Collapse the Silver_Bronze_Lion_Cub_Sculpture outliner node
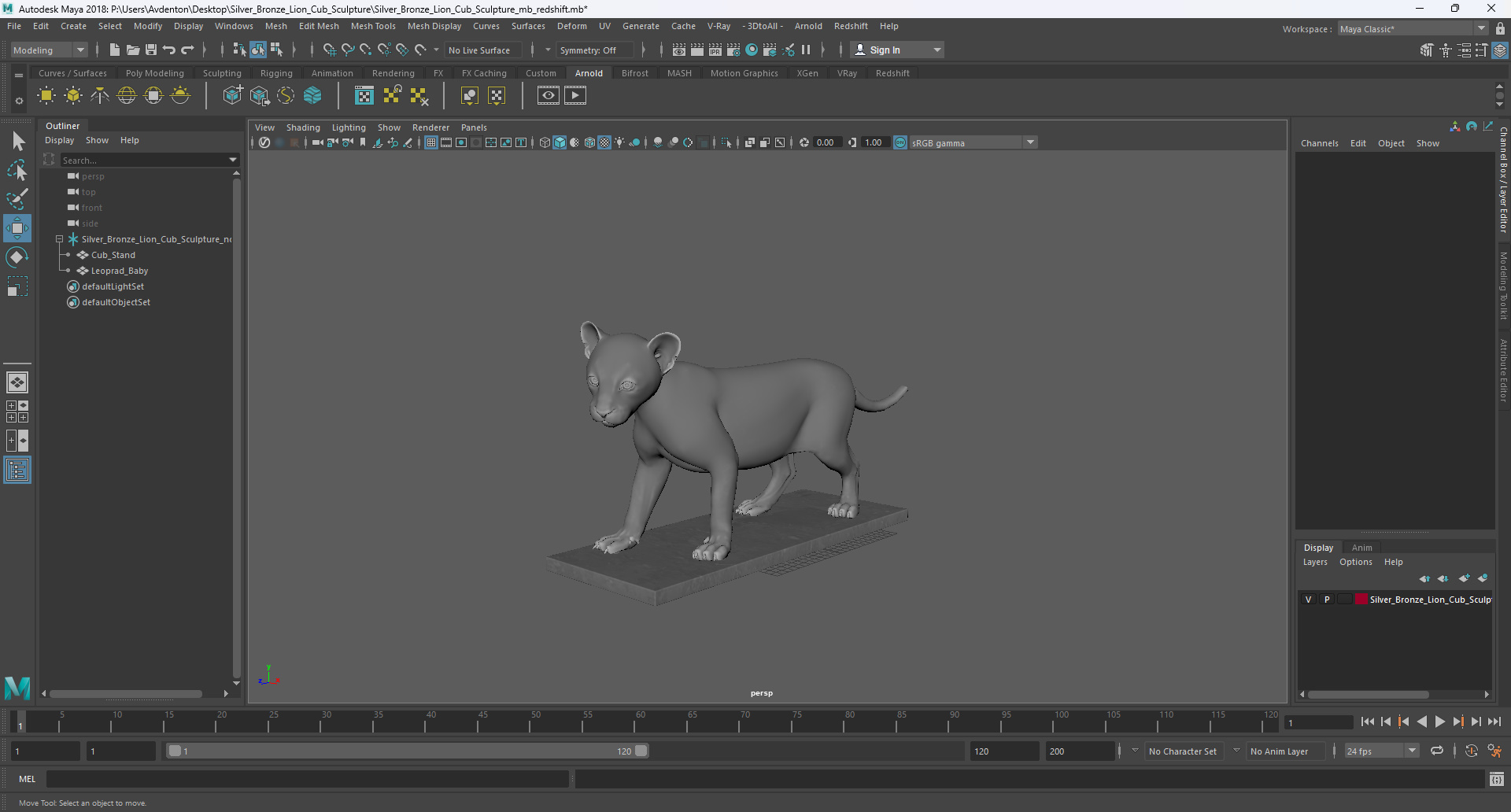Viewport: 1511px width, 812px height. point(59,239)
